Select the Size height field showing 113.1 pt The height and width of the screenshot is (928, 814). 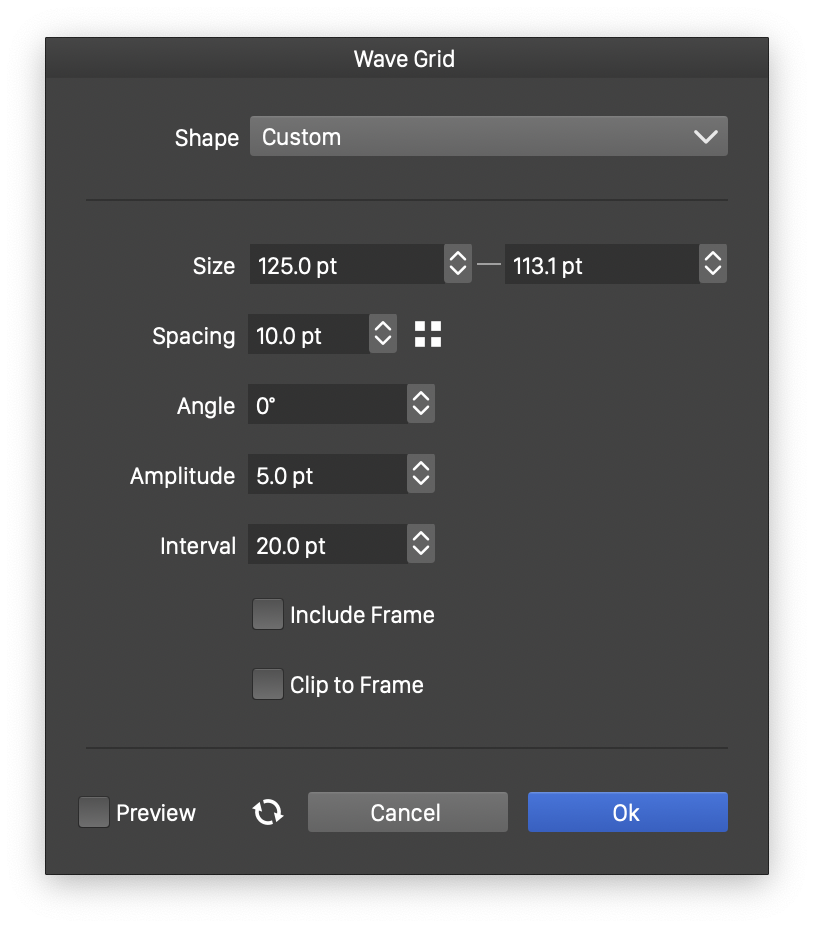600,265
